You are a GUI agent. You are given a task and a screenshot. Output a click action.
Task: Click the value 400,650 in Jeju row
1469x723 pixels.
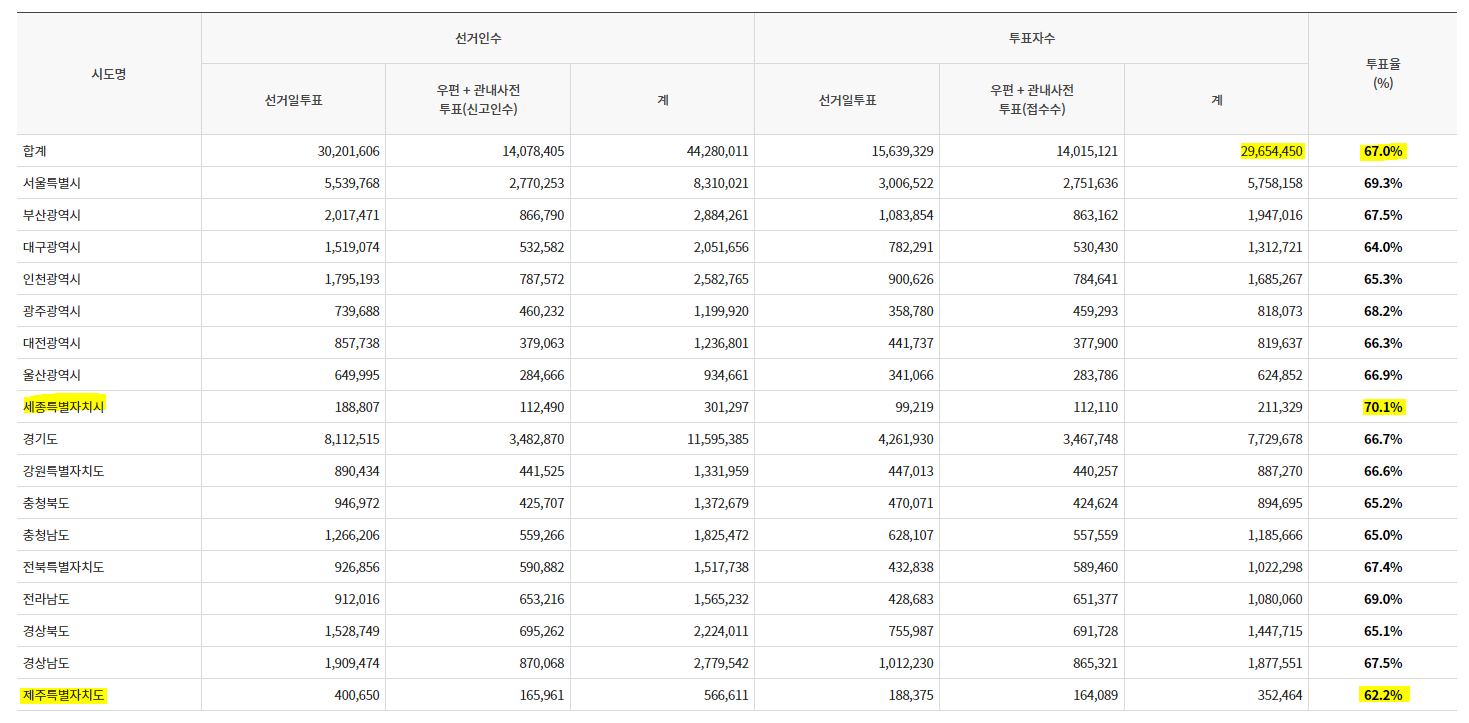(x=357, y=695)
